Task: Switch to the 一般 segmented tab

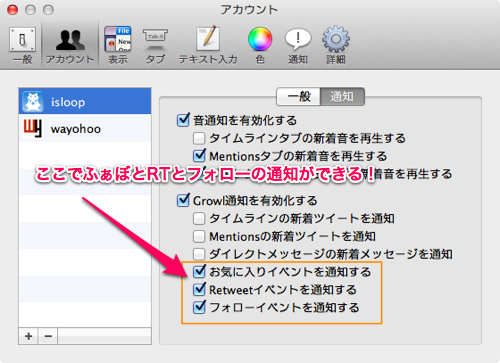Action: tap(299, 97)
